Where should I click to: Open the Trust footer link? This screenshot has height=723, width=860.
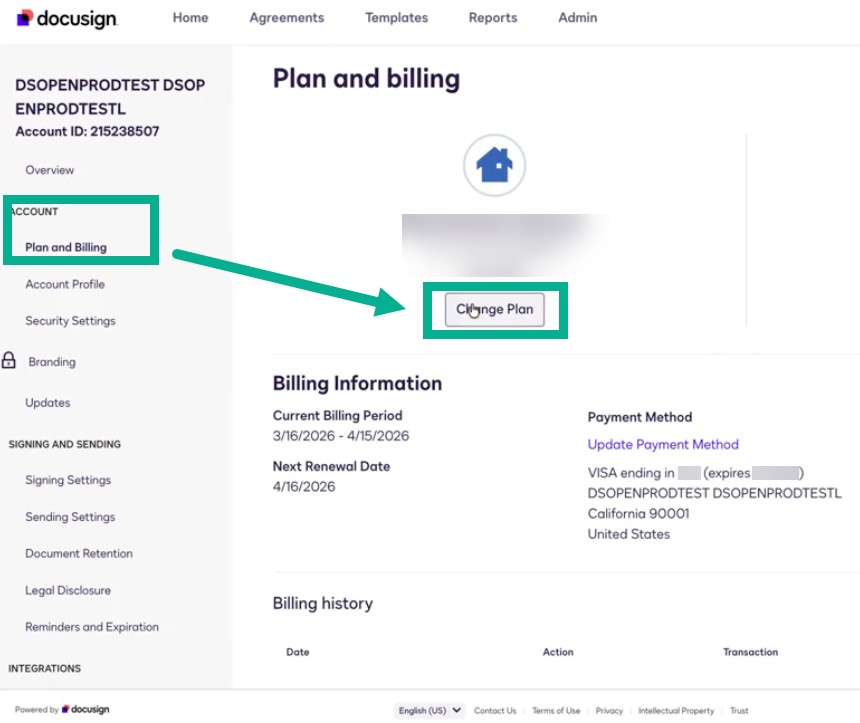coord(739,710)
